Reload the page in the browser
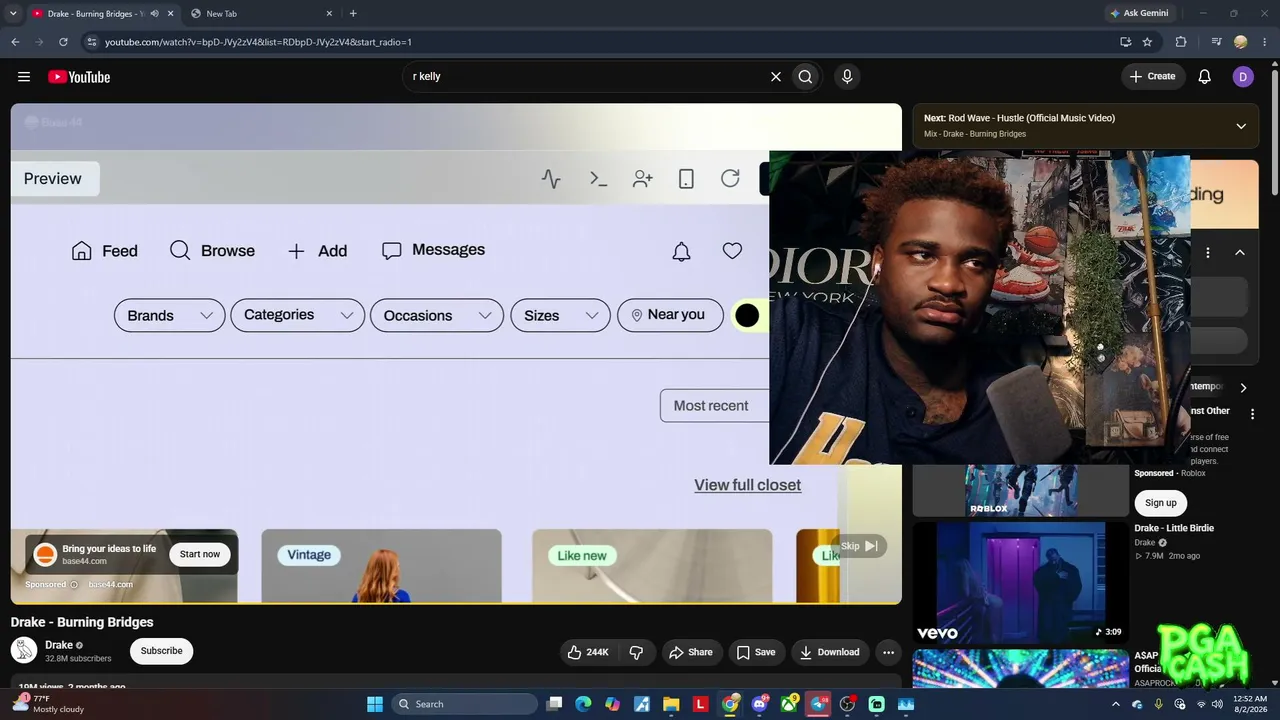 pyautogui.click(x=63, y=42)
